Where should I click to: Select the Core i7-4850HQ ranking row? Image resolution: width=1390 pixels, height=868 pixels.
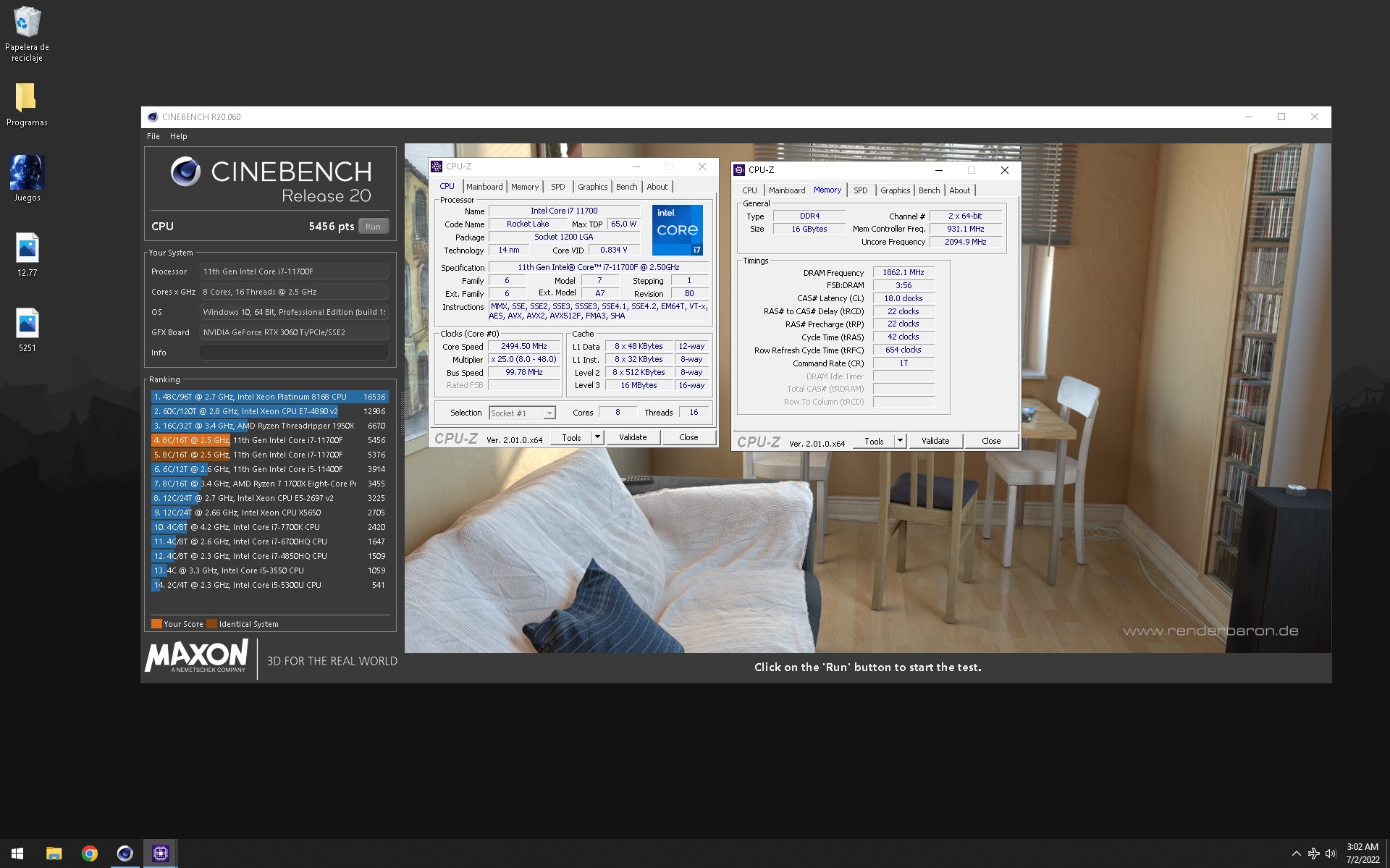(269, 556)
